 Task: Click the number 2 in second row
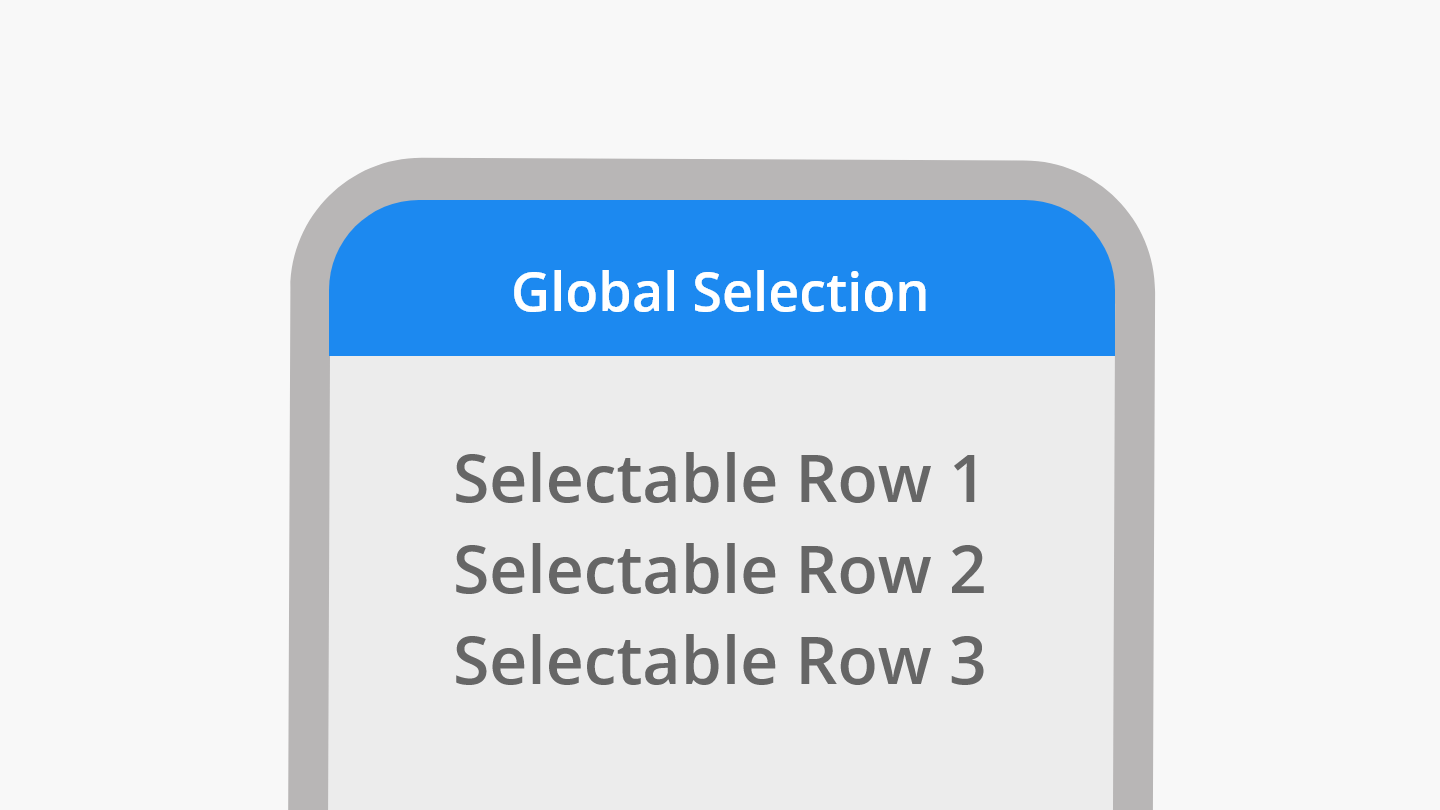tap(966, 569)
